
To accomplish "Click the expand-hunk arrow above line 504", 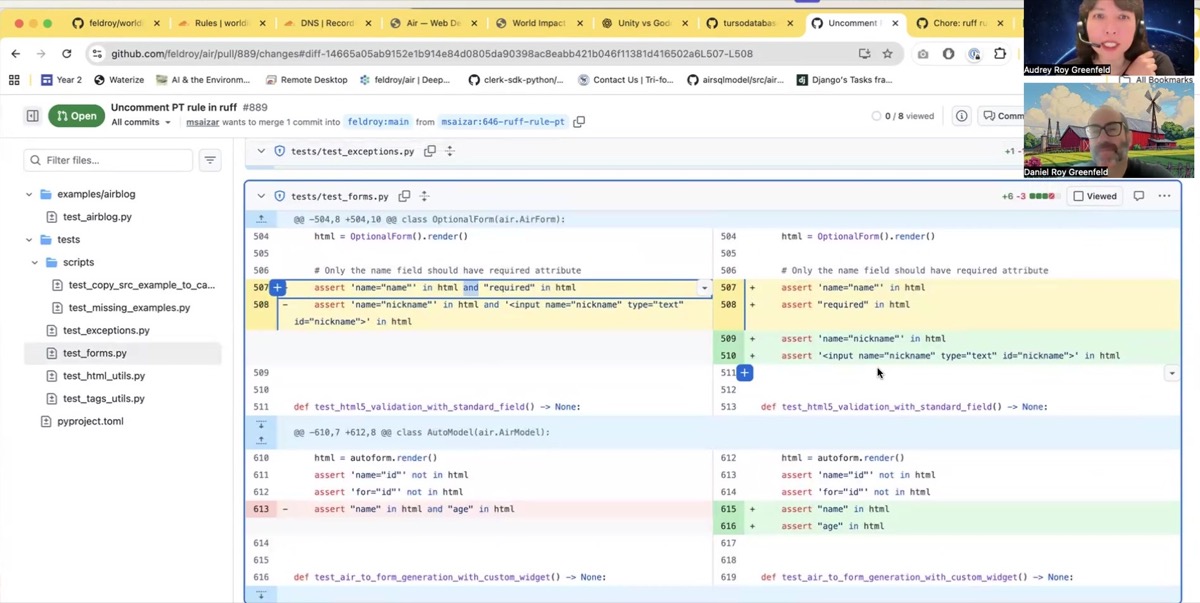I will coord(261,219).
